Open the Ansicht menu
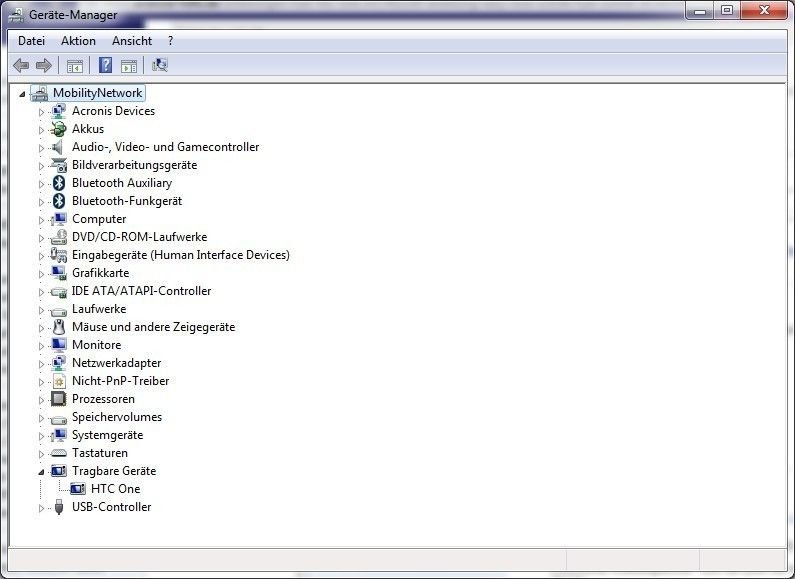 point(132,41)
